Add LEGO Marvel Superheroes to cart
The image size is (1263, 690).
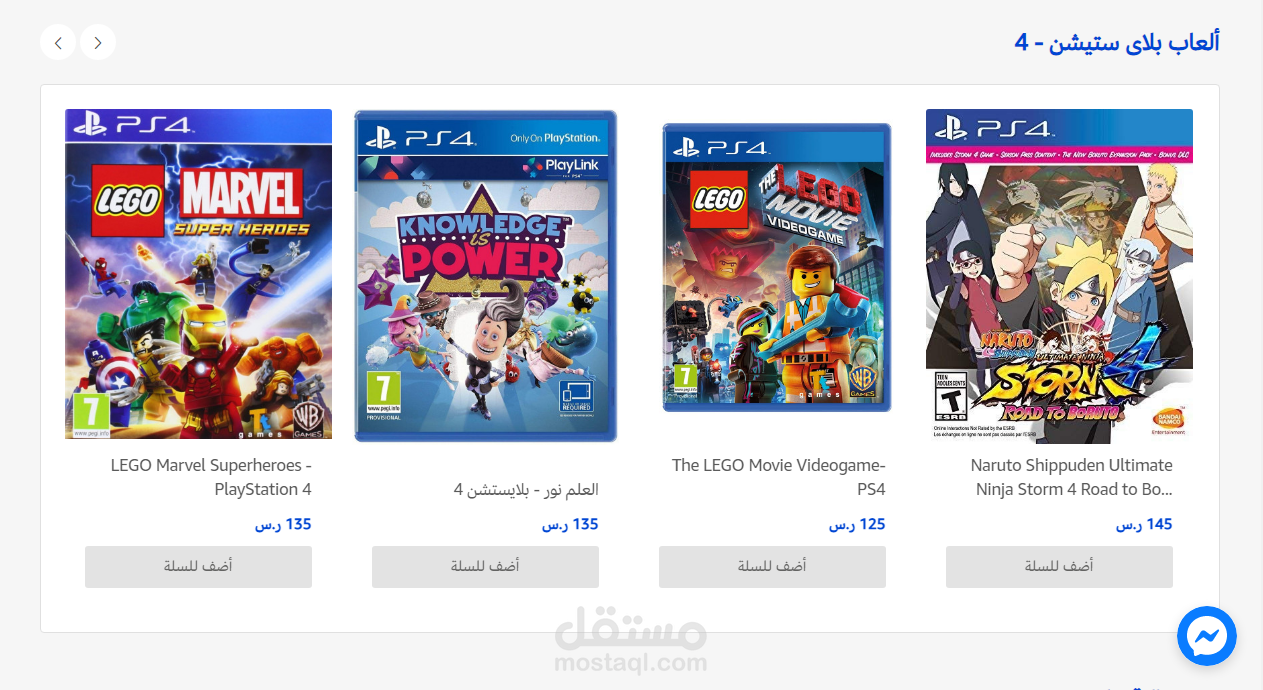click(198, 566)
